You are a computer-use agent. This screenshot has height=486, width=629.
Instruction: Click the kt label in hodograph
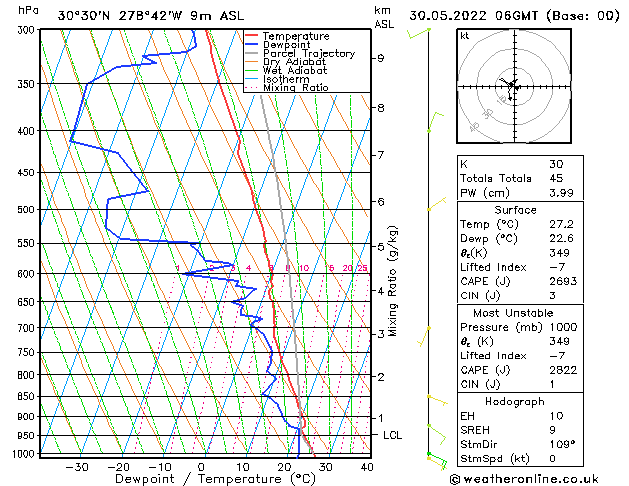[x=465, y=36]
